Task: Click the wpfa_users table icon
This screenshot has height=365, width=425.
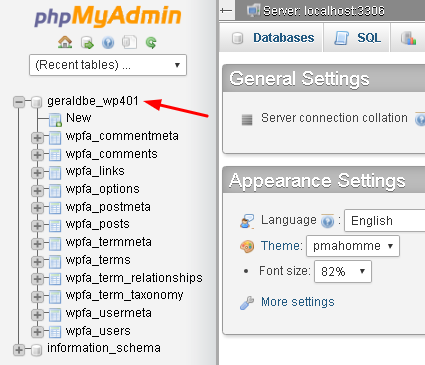Action: coord(55,332)
